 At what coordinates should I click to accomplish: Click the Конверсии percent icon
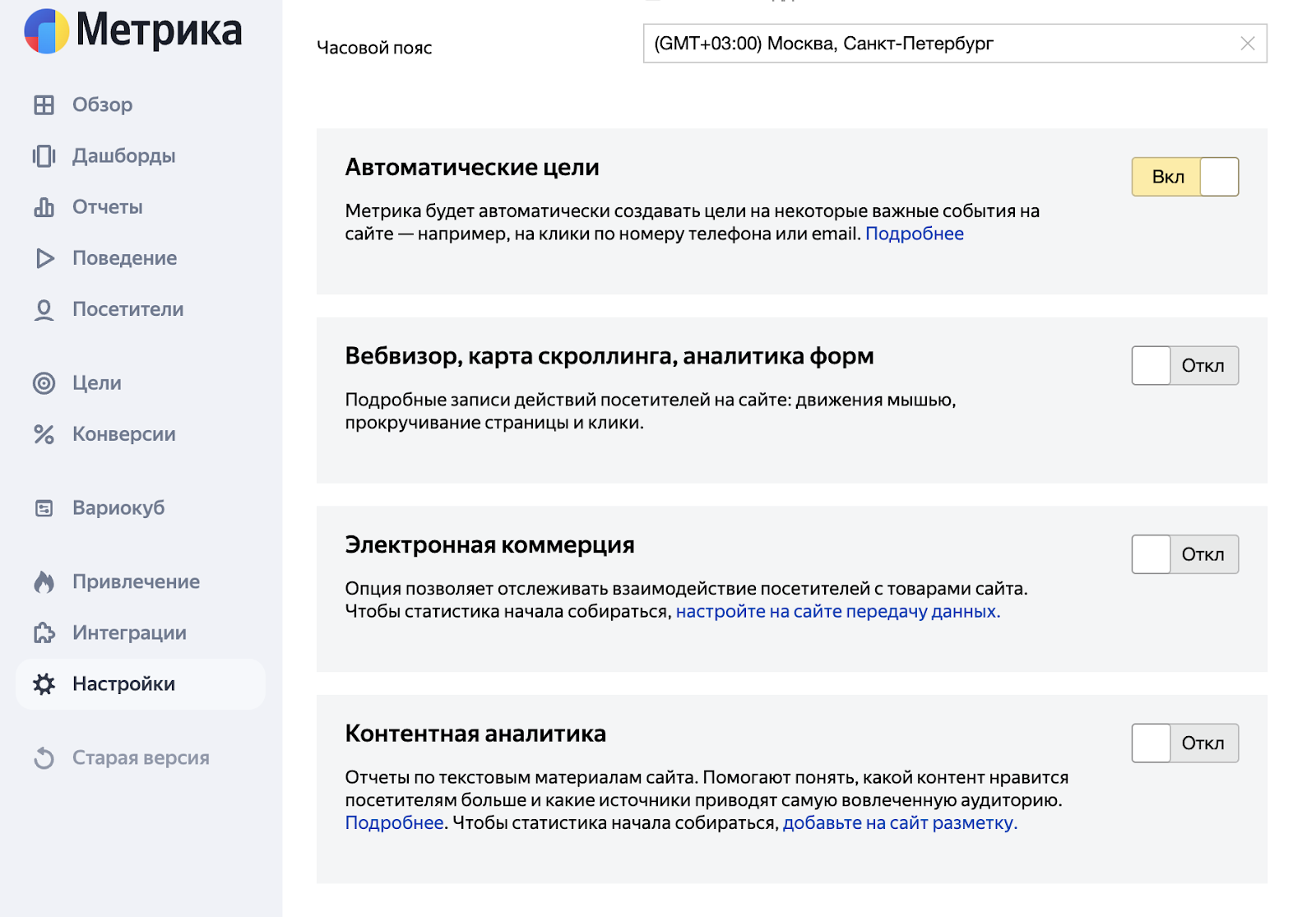tap(44, 434)
